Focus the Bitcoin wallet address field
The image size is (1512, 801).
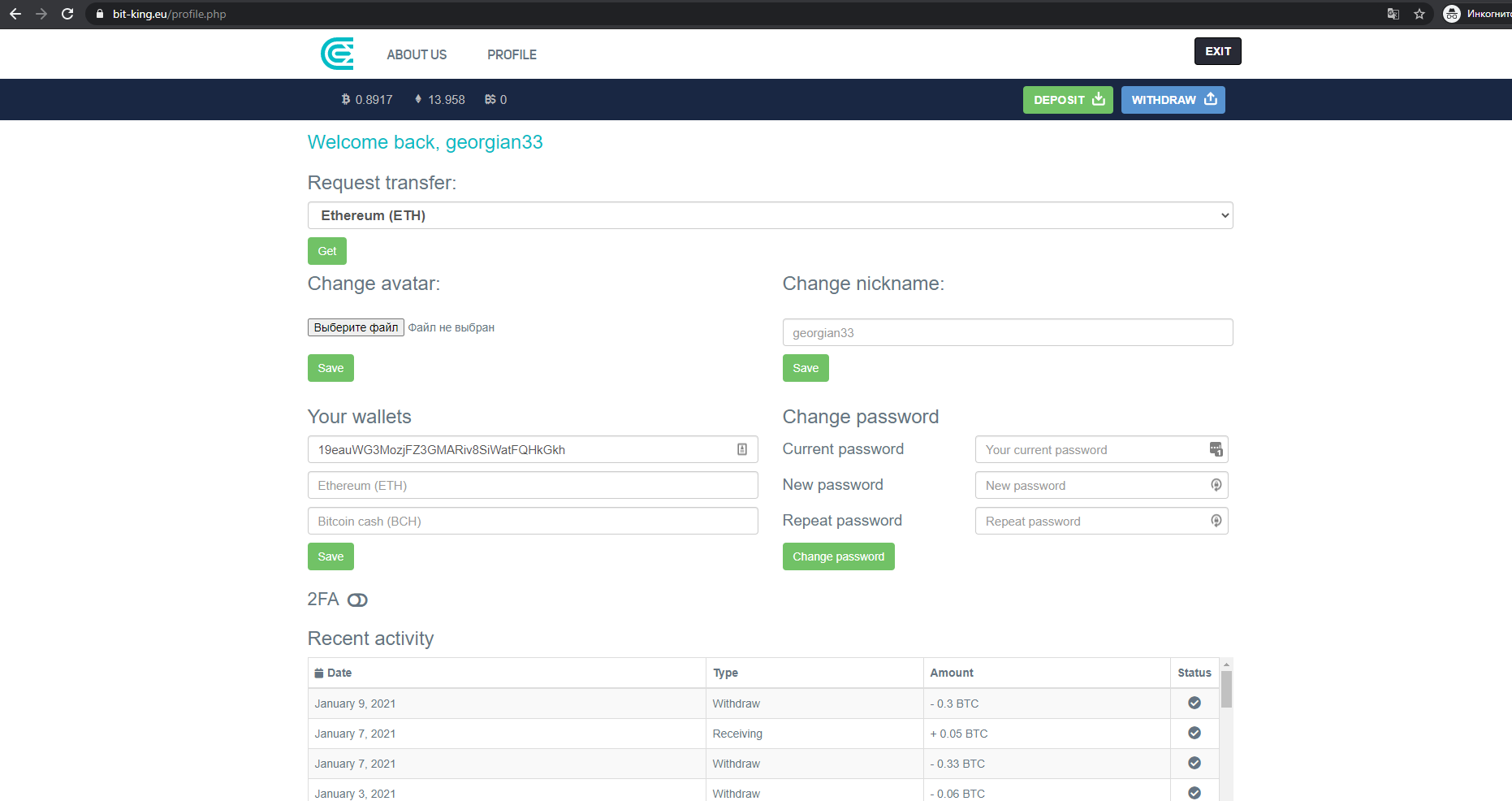click(x=533, y=449)
